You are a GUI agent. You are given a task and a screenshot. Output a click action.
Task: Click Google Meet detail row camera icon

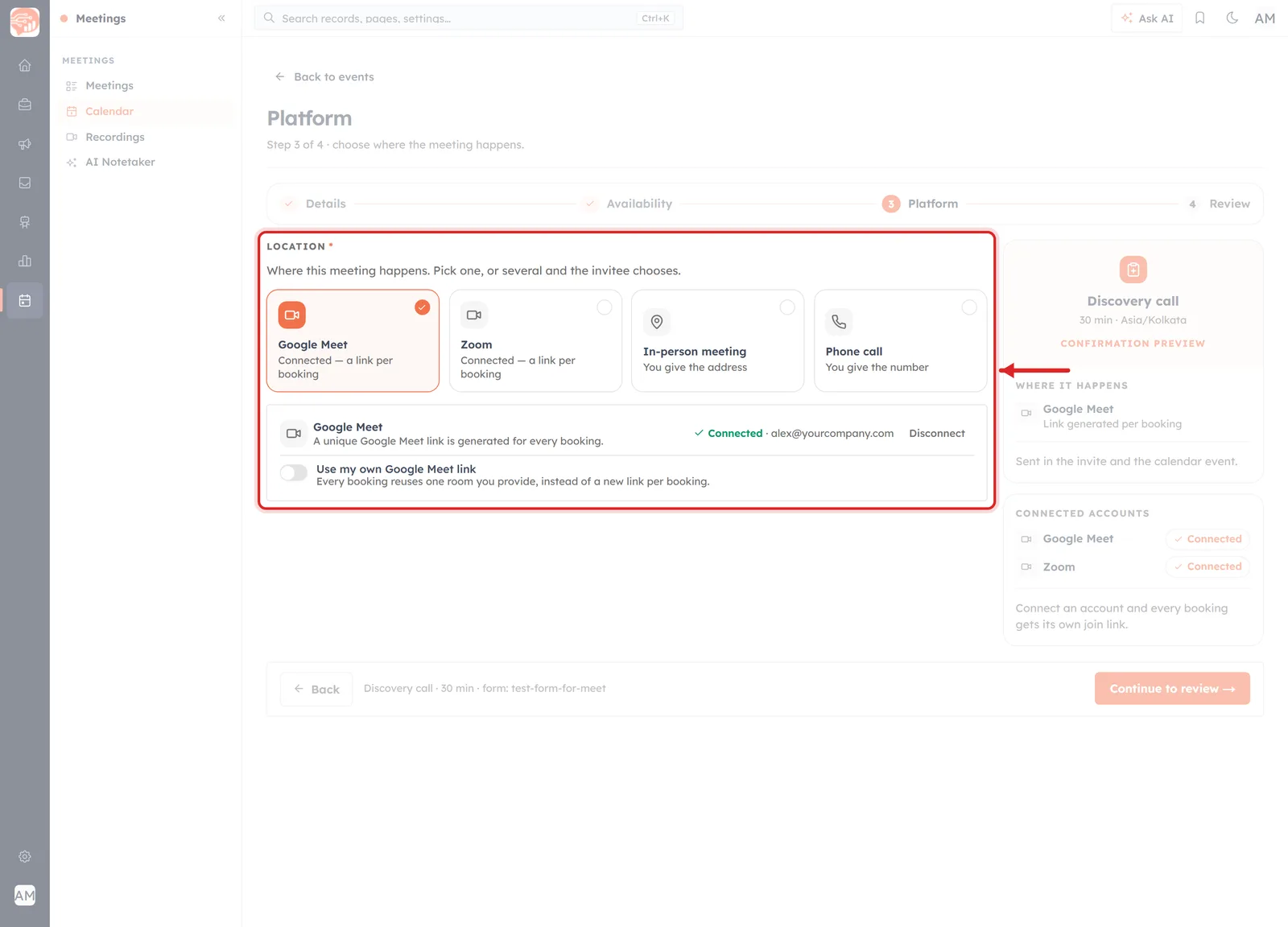[294, 433]
